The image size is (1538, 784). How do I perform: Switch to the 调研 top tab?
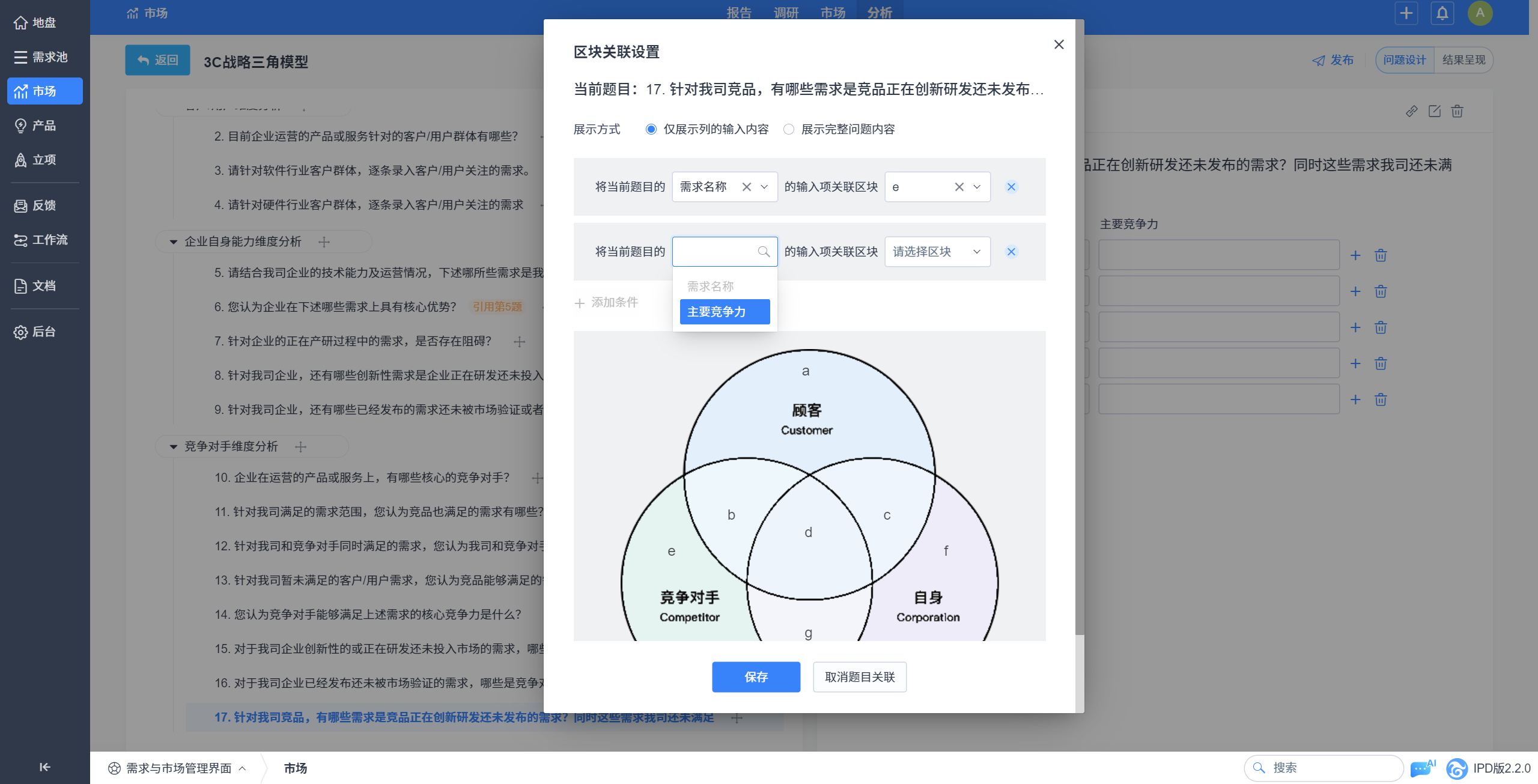786,13
